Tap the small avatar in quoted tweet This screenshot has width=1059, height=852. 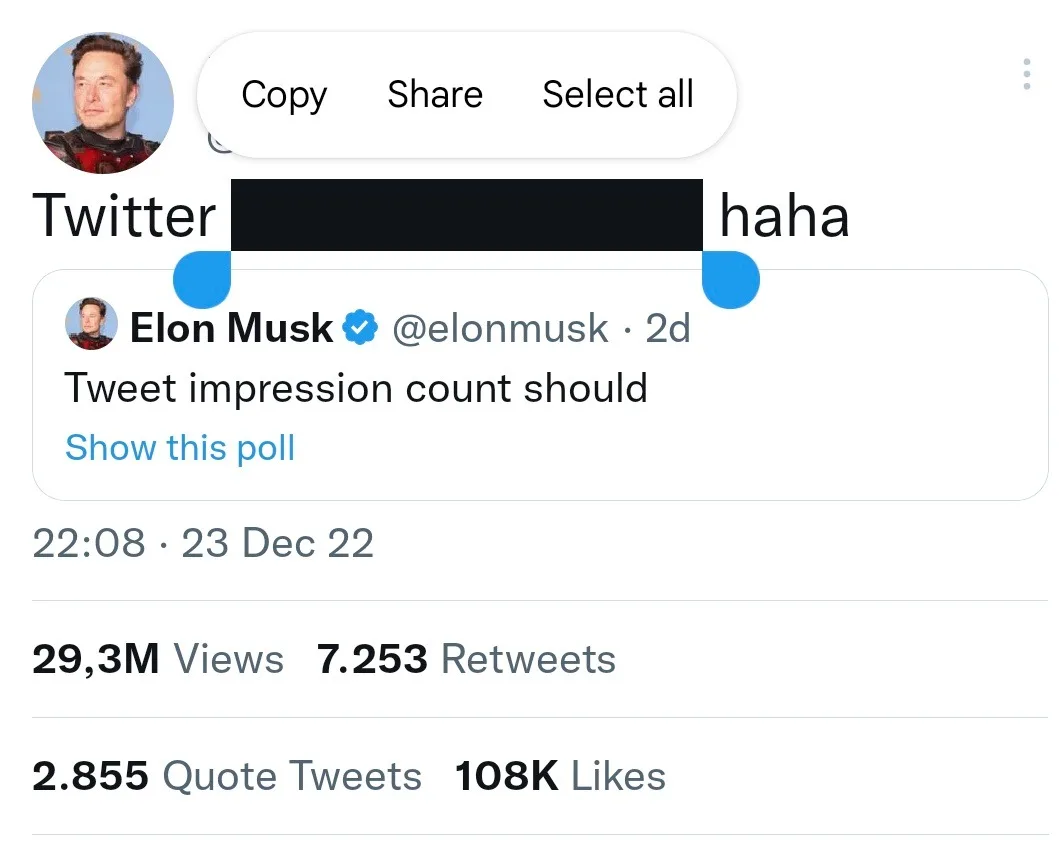(x=90, y=325)
